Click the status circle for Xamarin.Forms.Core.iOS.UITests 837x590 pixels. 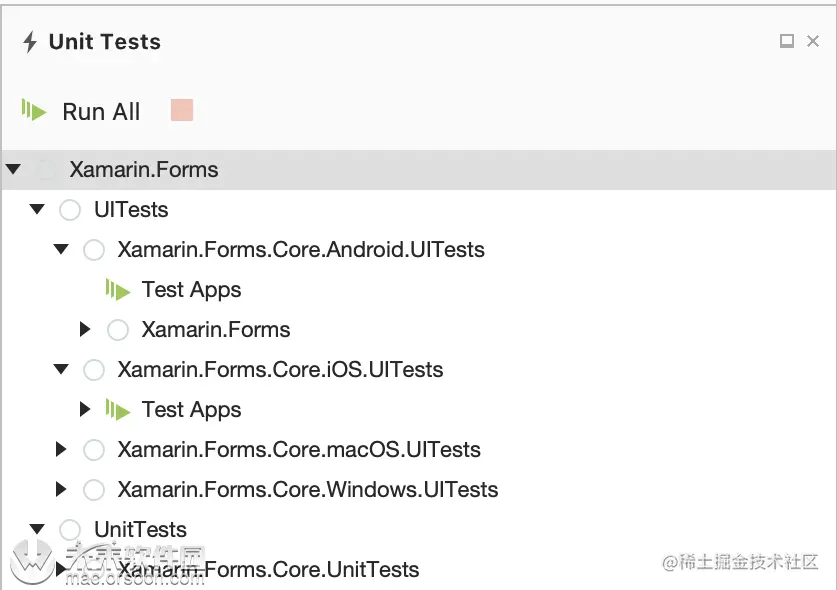click(x=94, y=370)
